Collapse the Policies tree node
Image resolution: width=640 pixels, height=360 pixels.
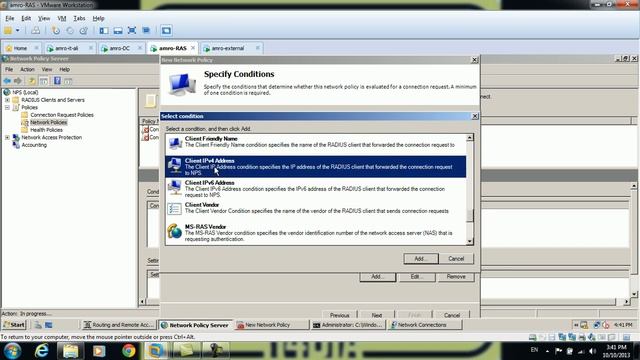[x=7, y=107]
